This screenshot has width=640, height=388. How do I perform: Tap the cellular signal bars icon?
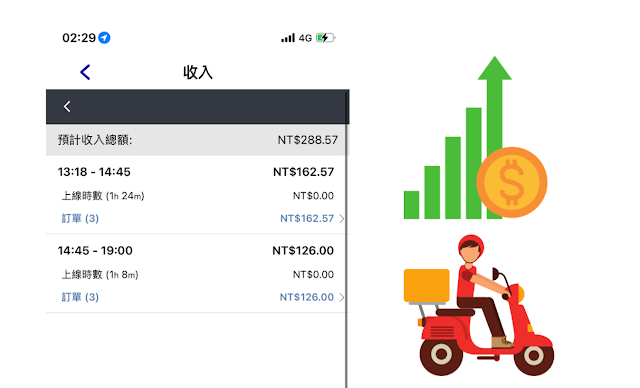[288, 38]
